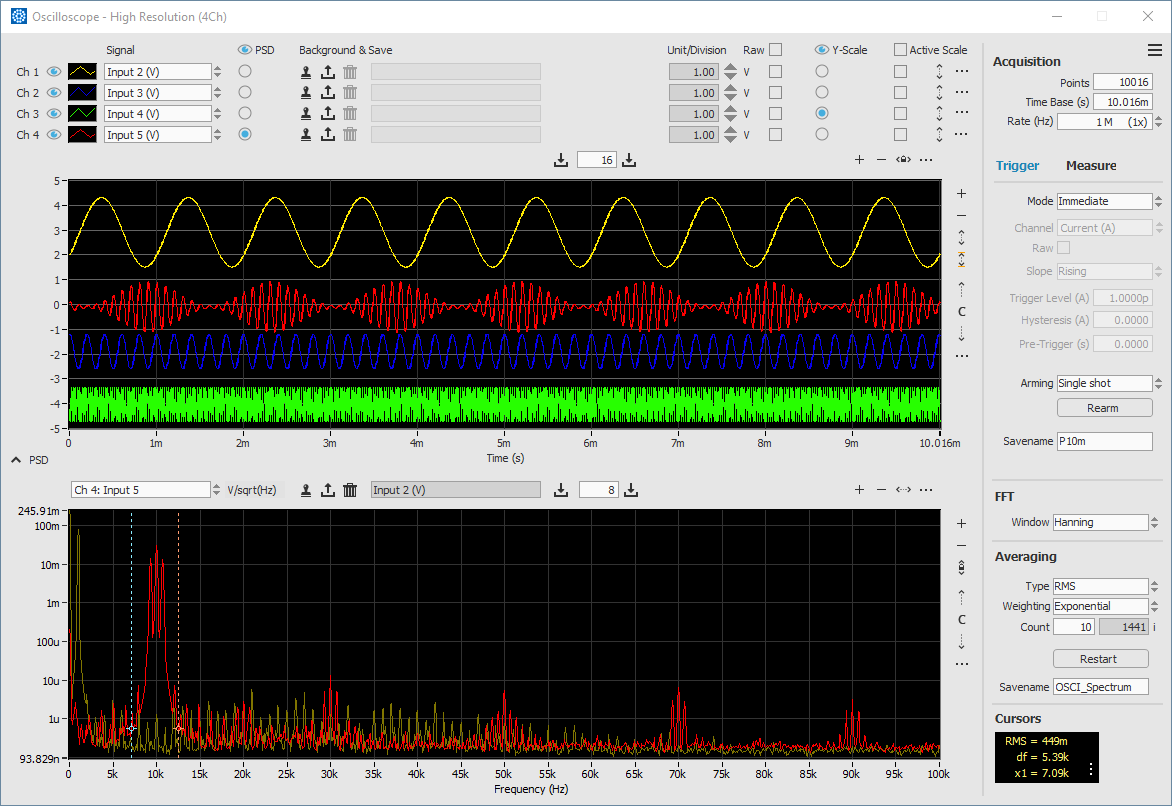Switch to the Measure tab
This screenshot has height=806, width=1172.
pyautogui.click(x=1091, y=166)
